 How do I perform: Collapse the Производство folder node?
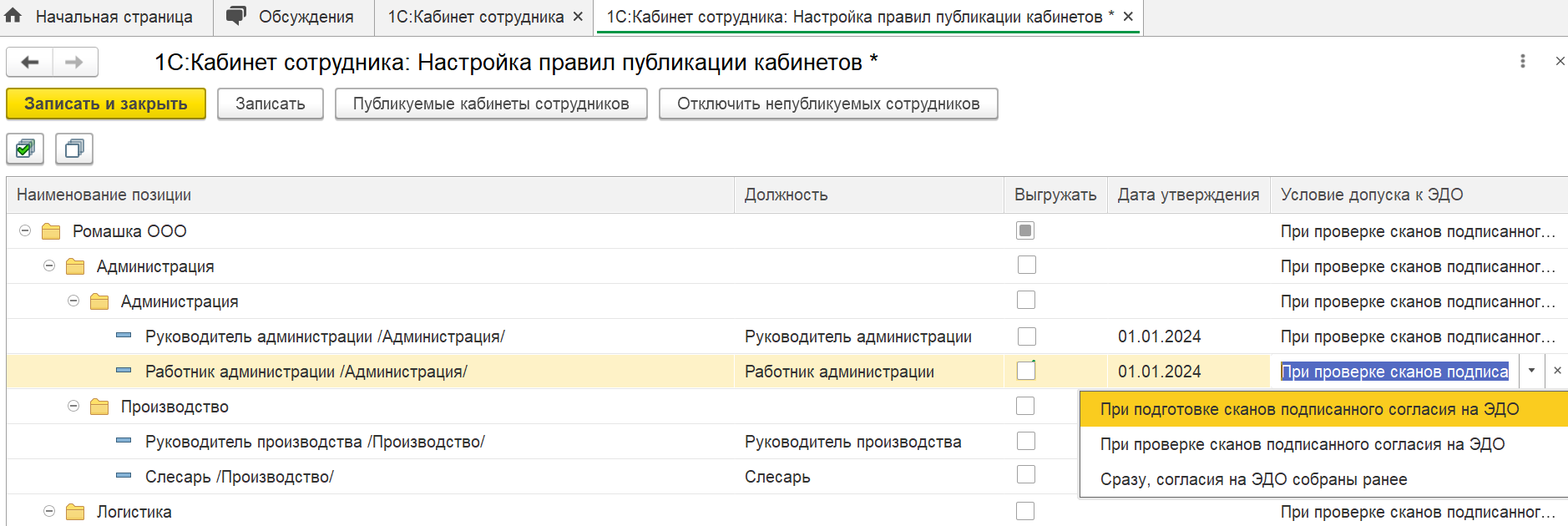tap(73, 406)
